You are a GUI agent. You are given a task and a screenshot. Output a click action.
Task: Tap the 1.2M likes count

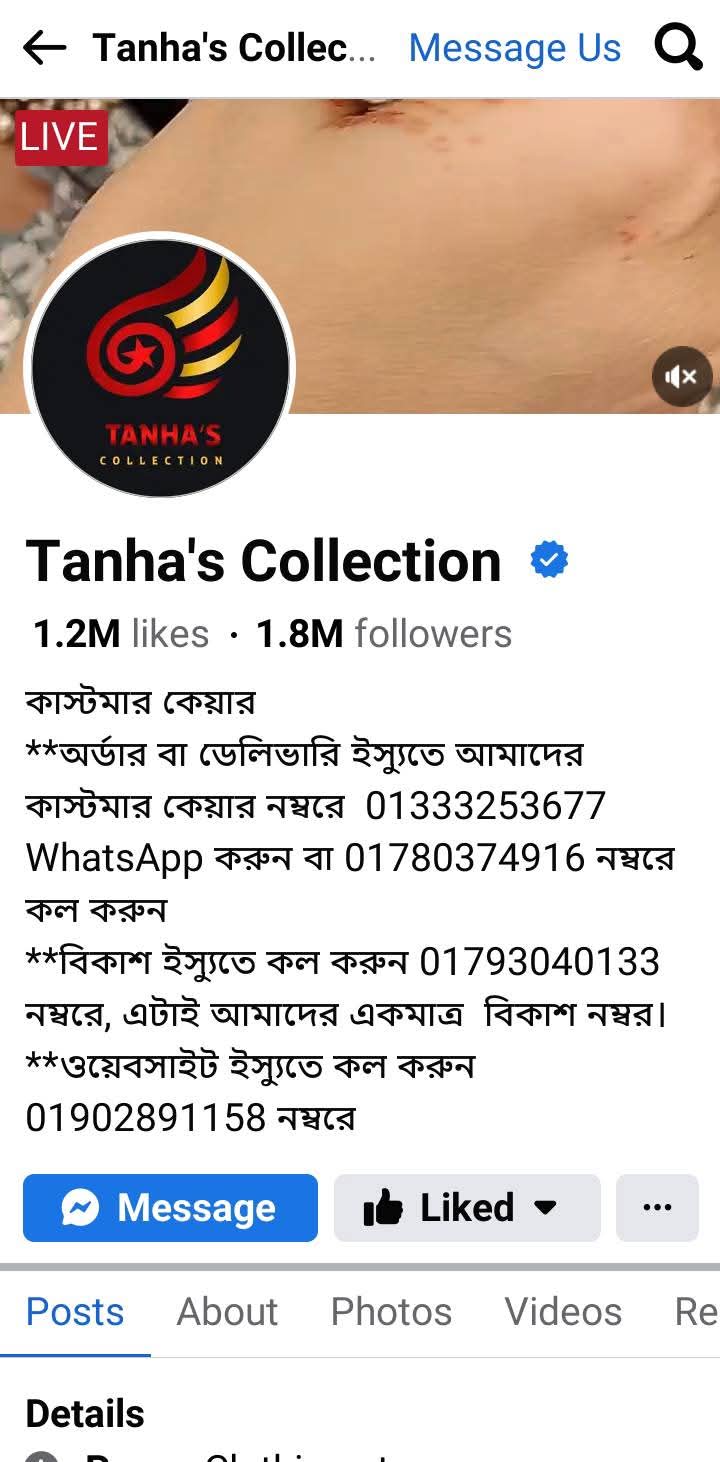tap(121, 634)
